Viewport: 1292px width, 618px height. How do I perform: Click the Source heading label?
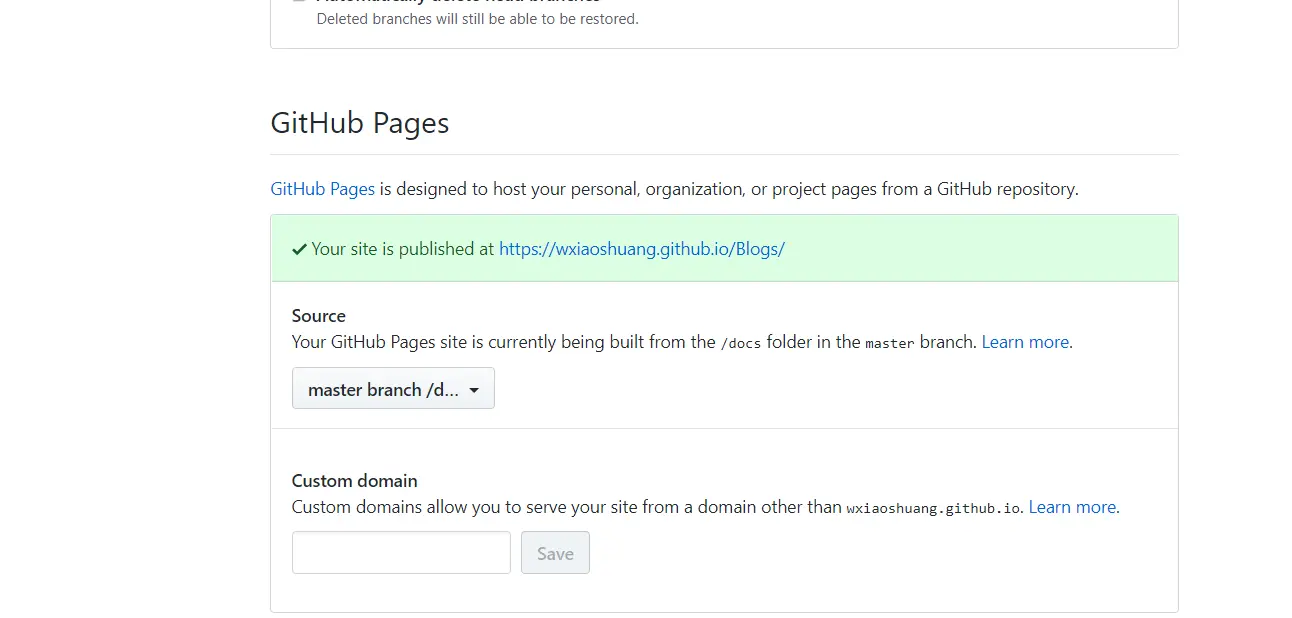[x=319, y=316]
